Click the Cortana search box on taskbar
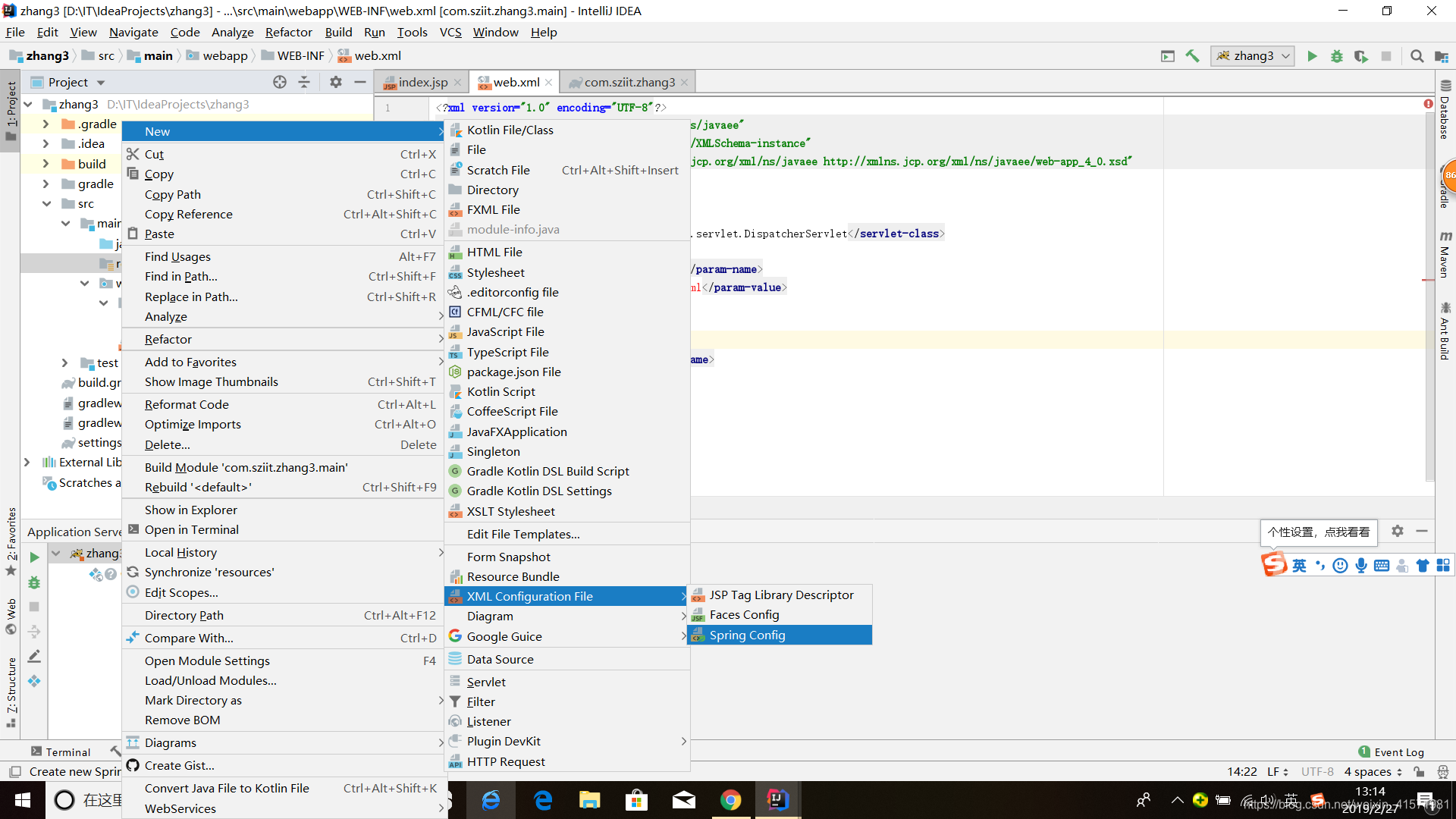The image size is (1456, 819). click(84, 800)
